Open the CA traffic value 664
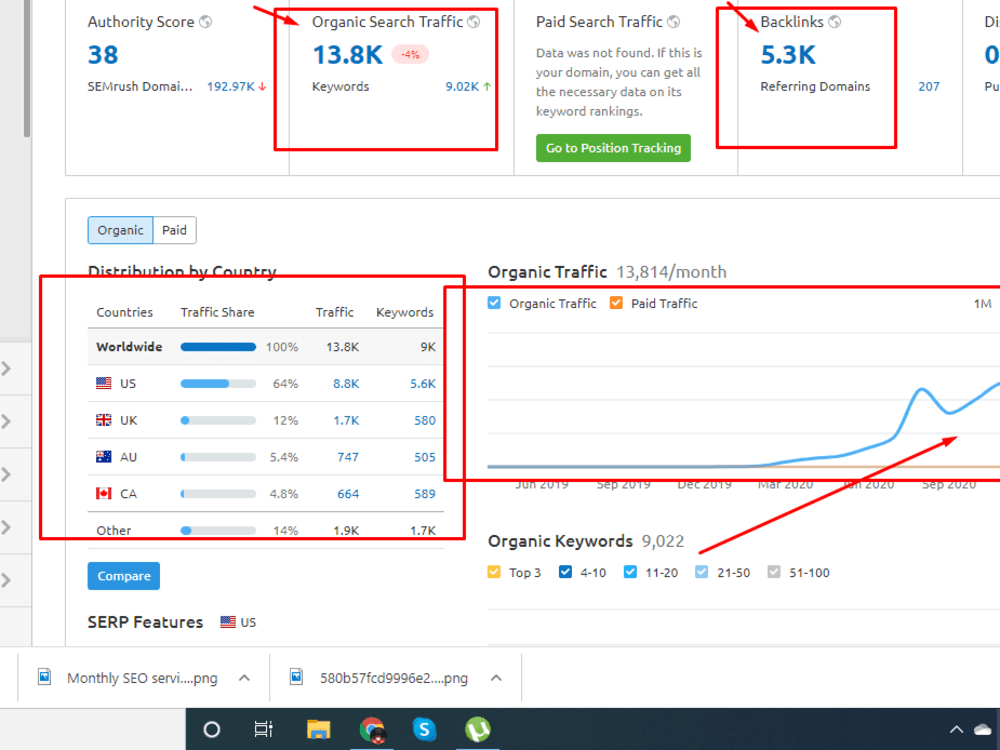 pyautogui.click(x=348, y=494)
